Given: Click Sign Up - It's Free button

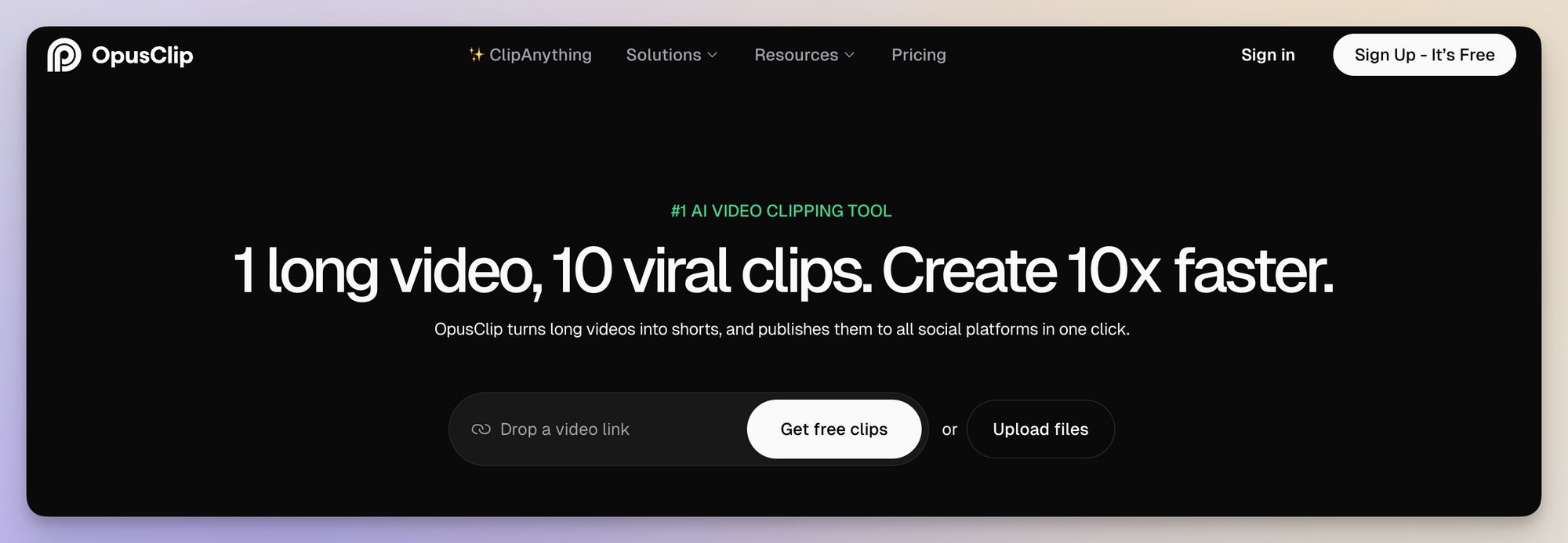Looking at the screenshot, I should 1425,55.
